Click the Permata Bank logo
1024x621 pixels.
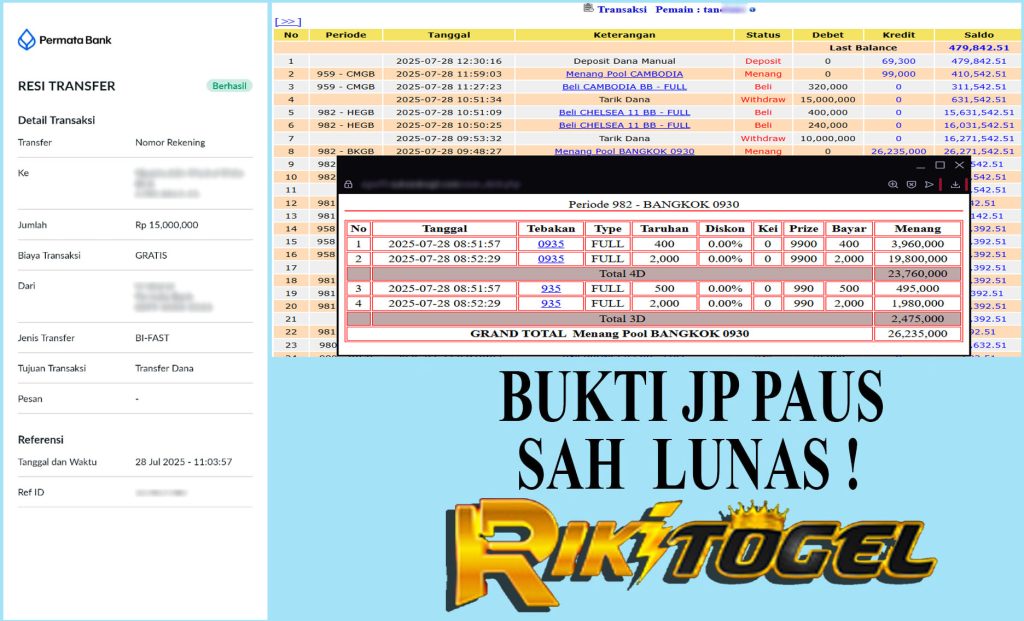click(x=65, y=41)
